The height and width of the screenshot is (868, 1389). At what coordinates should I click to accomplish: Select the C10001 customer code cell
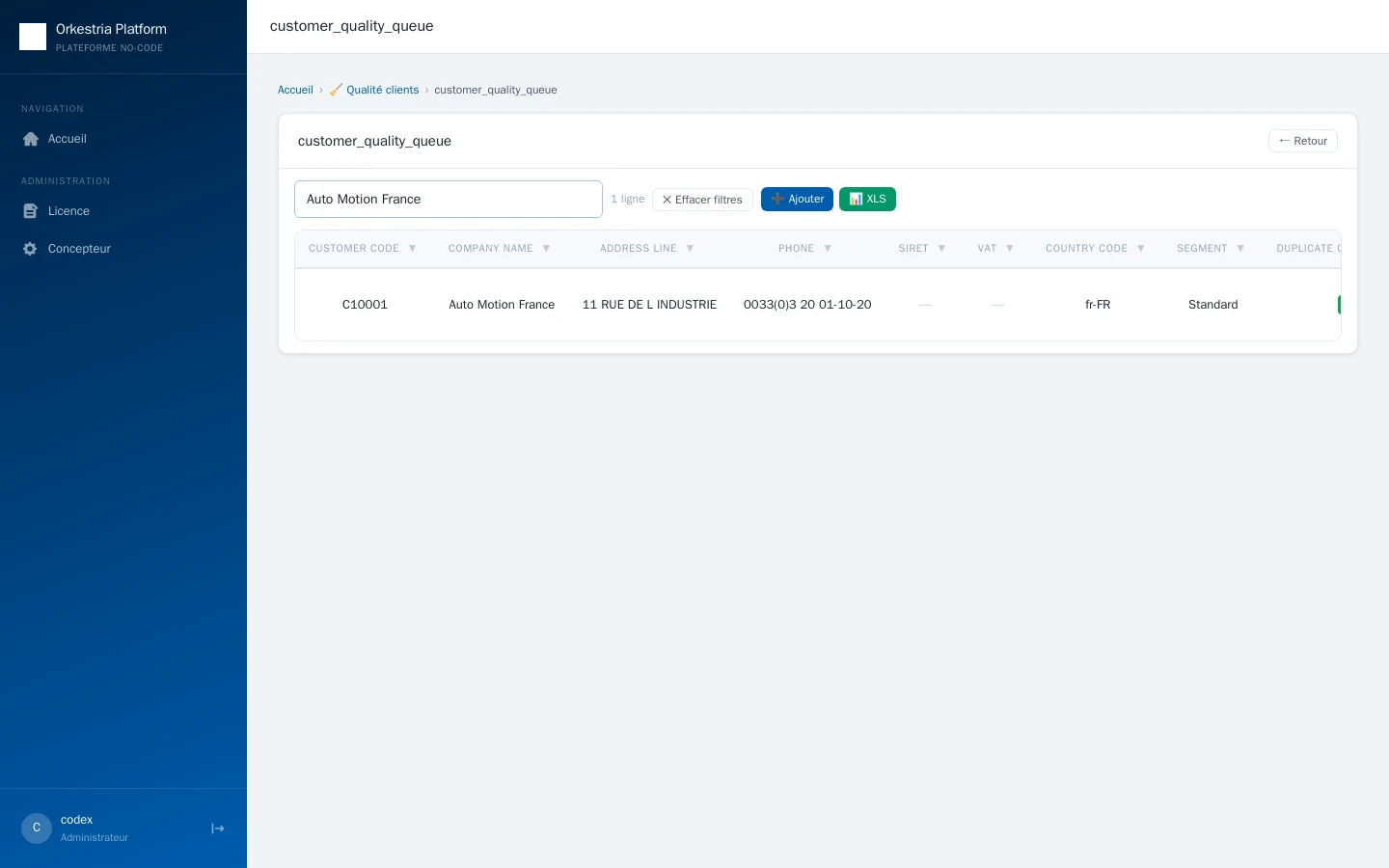[x=365, y=305]
